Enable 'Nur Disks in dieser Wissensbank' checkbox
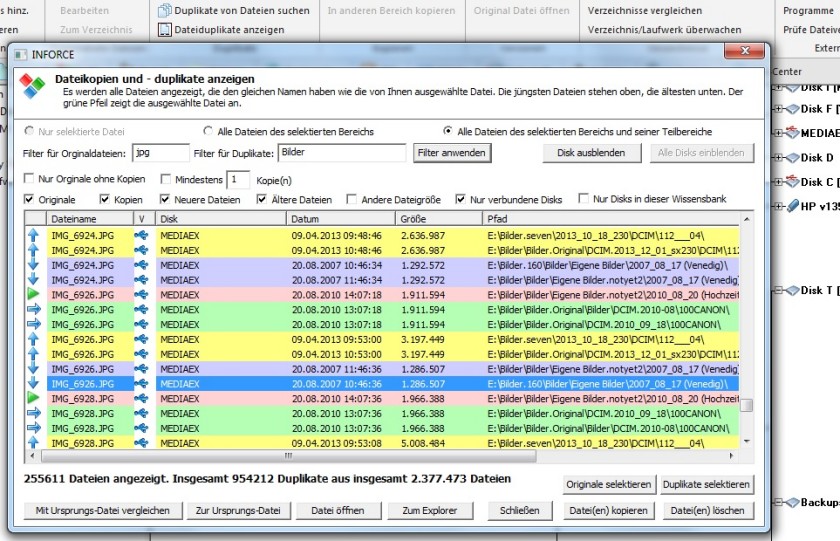 pyautogui.click(x=583, y=199)
